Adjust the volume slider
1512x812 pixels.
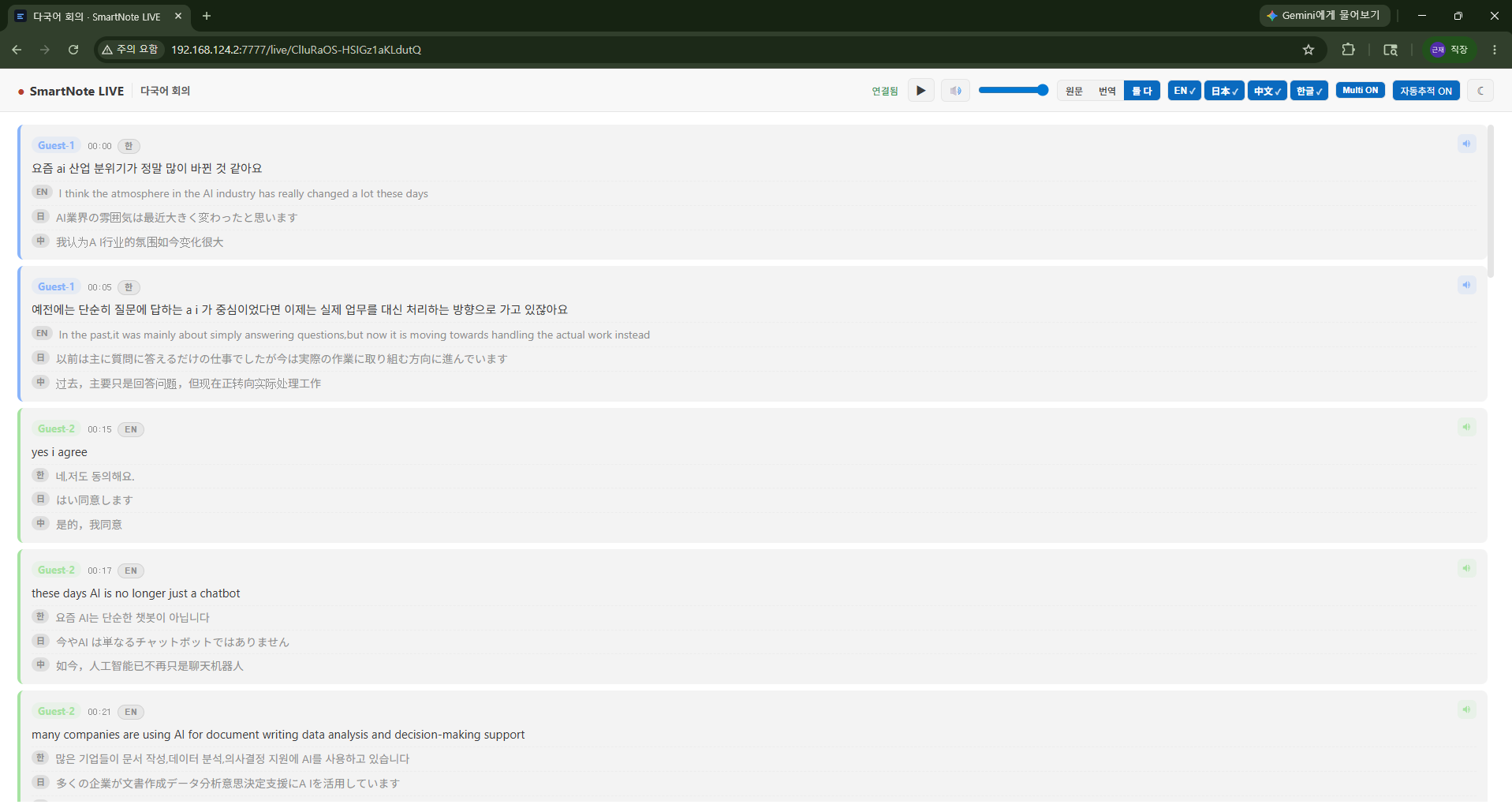(1014, 91)
